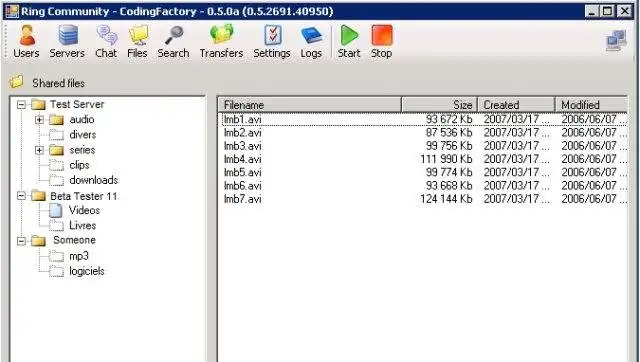Select the clips folder
Image resolution: width=640 pixels, height=362 pixels.
tap(79, 165)
